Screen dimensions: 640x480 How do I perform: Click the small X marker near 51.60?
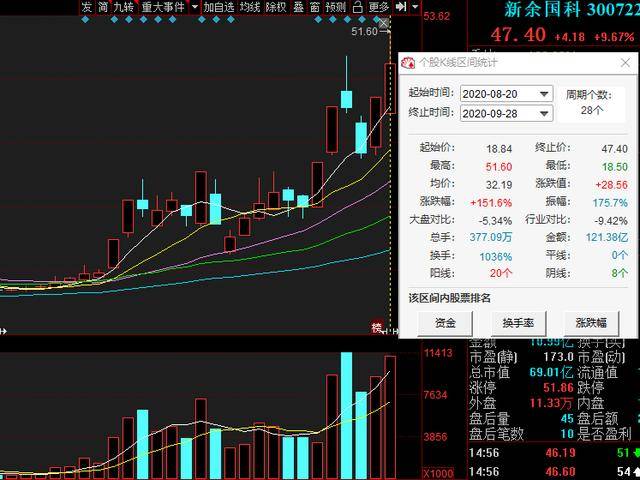click(x=383, y=24)
